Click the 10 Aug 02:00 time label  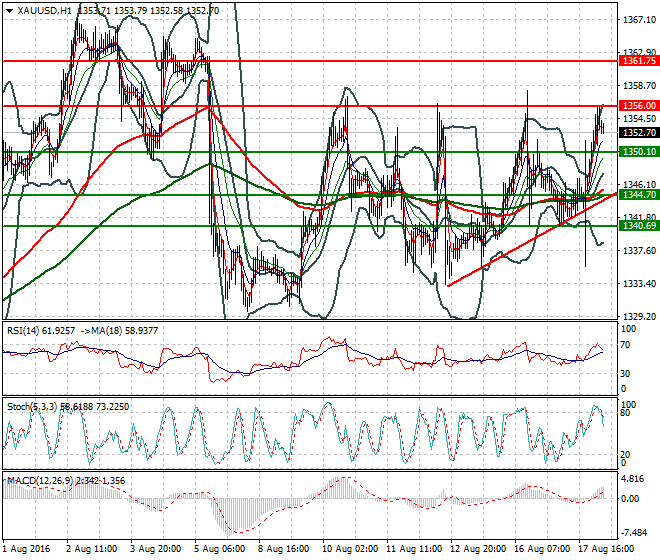point(350,549)
